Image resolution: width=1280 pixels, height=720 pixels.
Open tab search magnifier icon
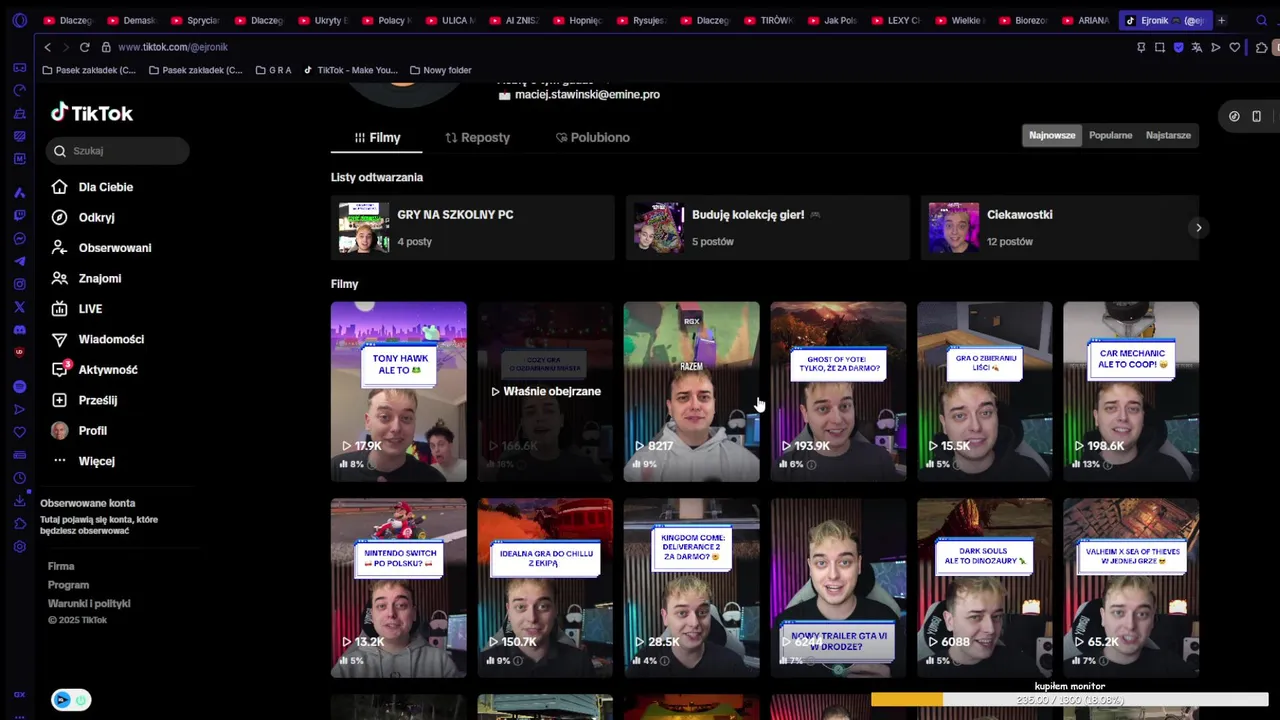point(1261,20)
